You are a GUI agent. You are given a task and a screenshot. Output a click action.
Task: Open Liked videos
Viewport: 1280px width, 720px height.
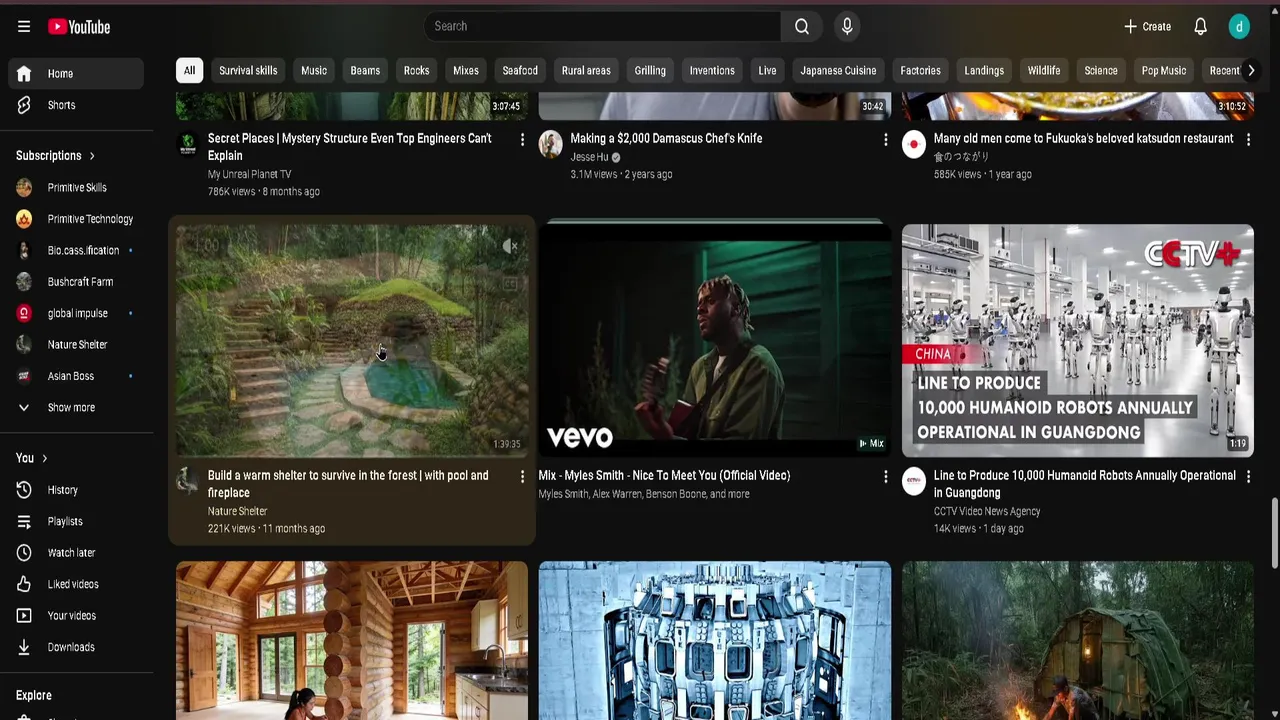click(77, 584)
